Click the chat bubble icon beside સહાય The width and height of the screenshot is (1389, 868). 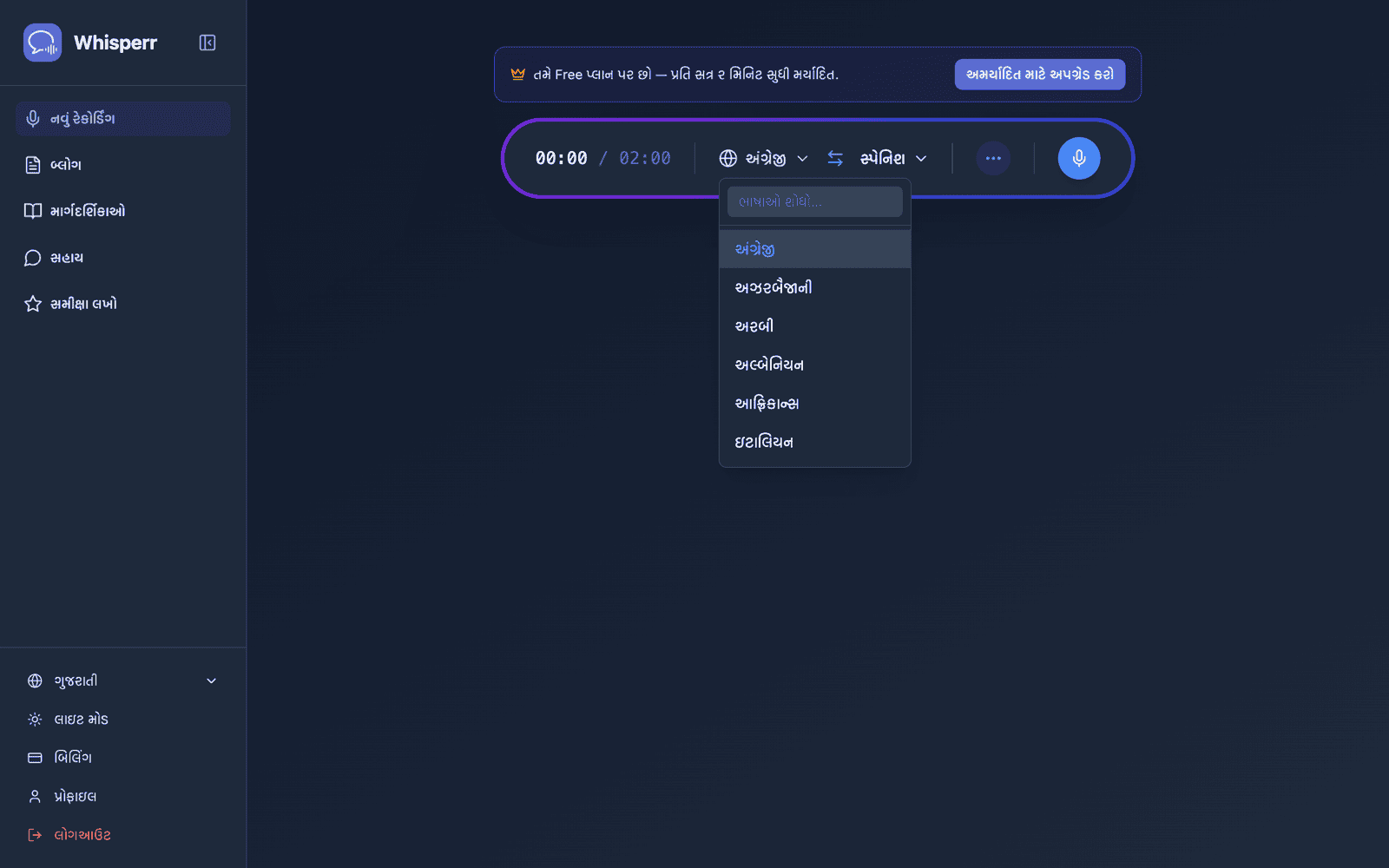[x=33, y=258]
